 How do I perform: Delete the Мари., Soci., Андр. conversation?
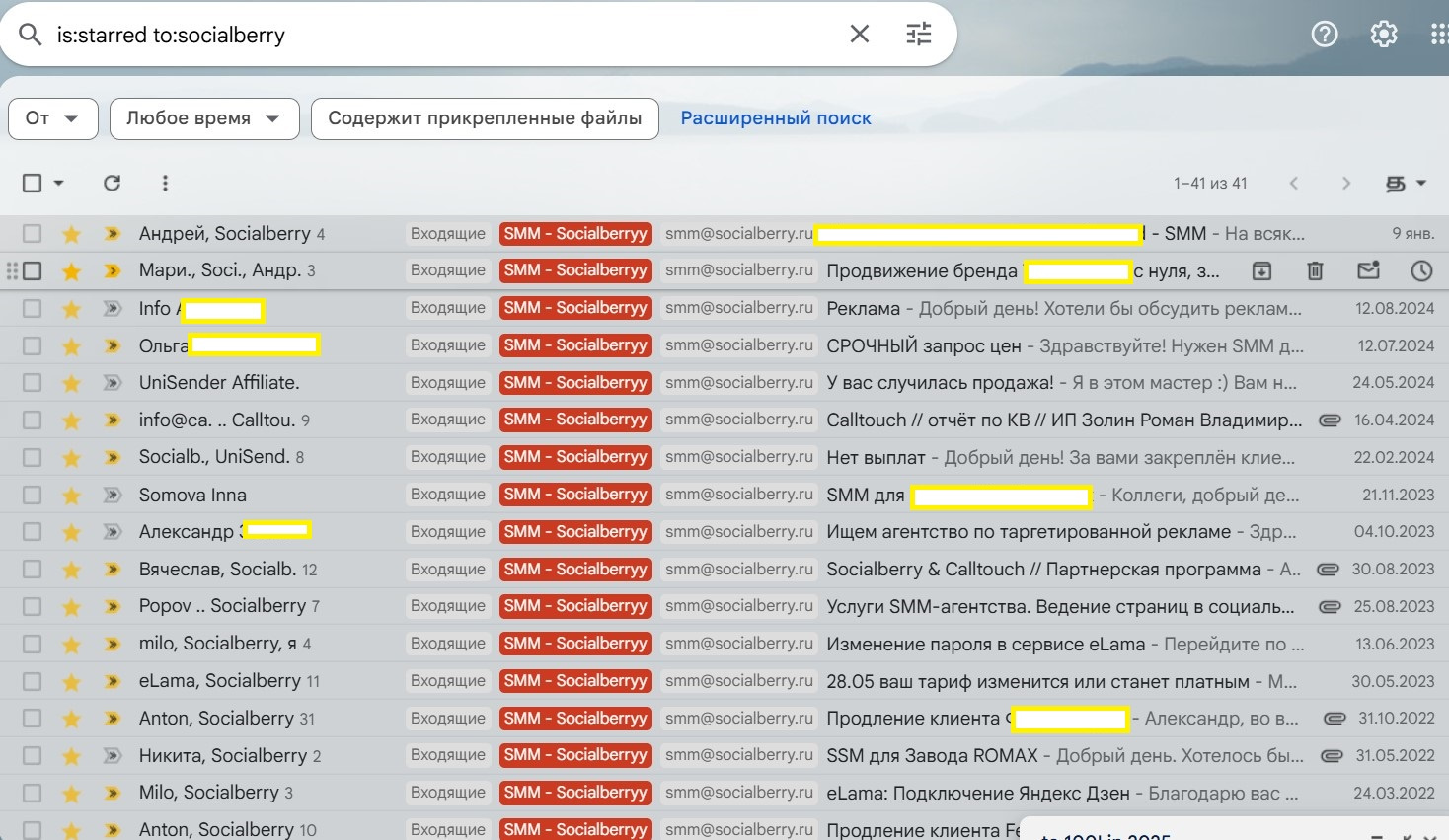click(1315, 270)
